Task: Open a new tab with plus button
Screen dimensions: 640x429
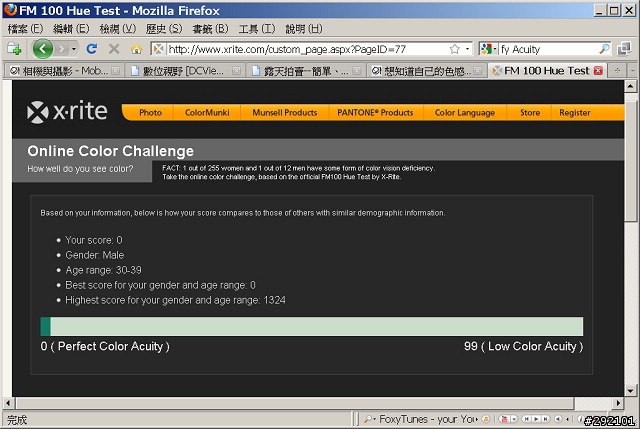Action: point(617,71)
